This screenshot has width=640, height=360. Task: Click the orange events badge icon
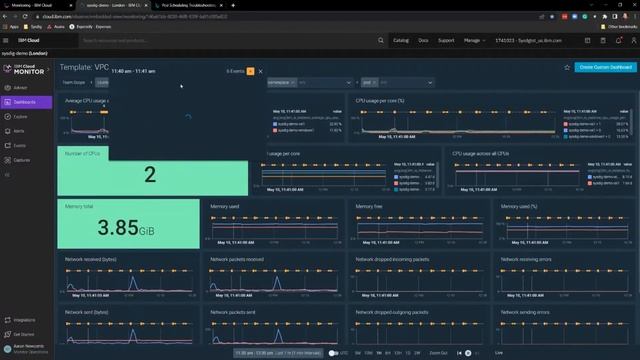point(251,71)
